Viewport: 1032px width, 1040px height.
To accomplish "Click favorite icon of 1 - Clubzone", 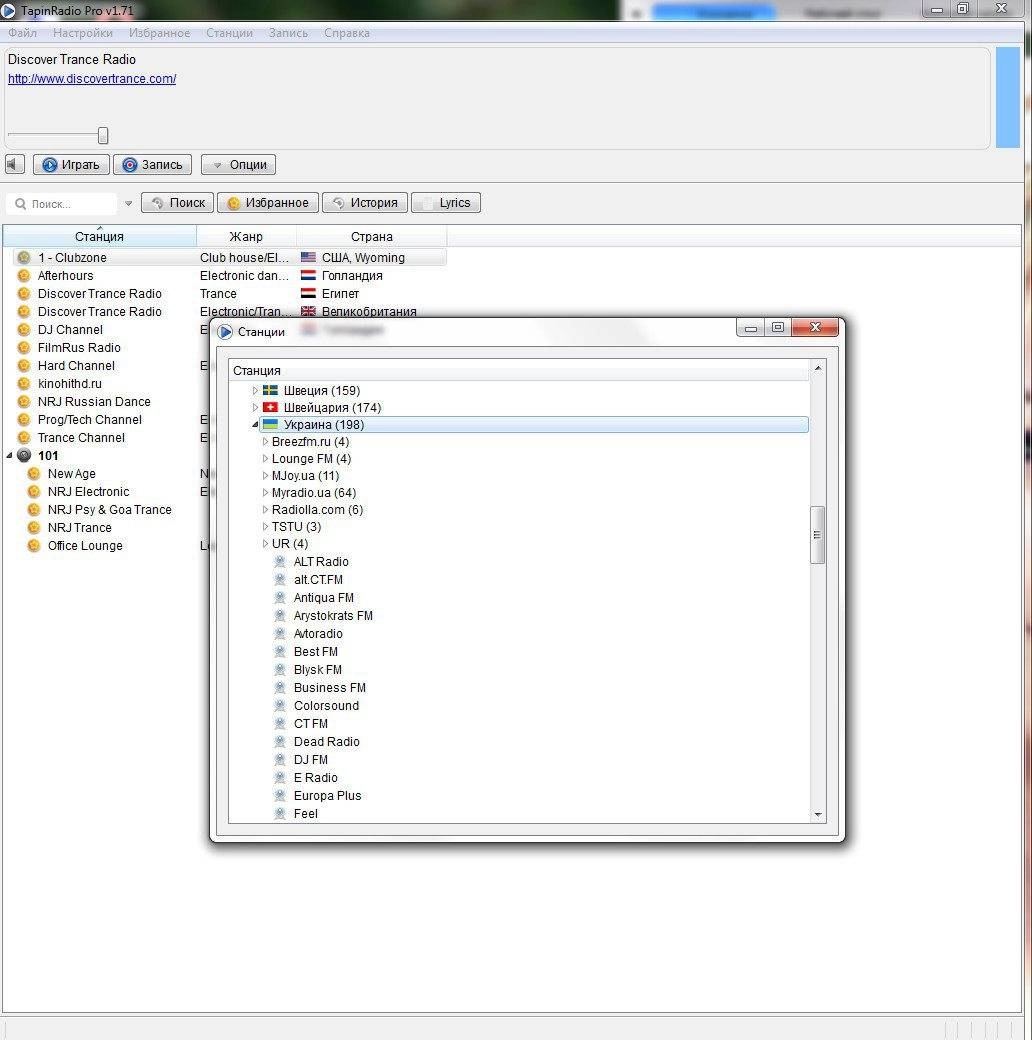I will pyautogui.click(x=24, y=257).
